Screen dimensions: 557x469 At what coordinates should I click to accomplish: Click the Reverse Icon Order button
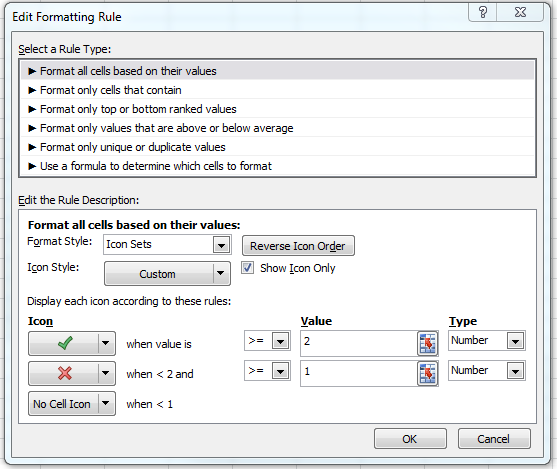pos(298,246)
